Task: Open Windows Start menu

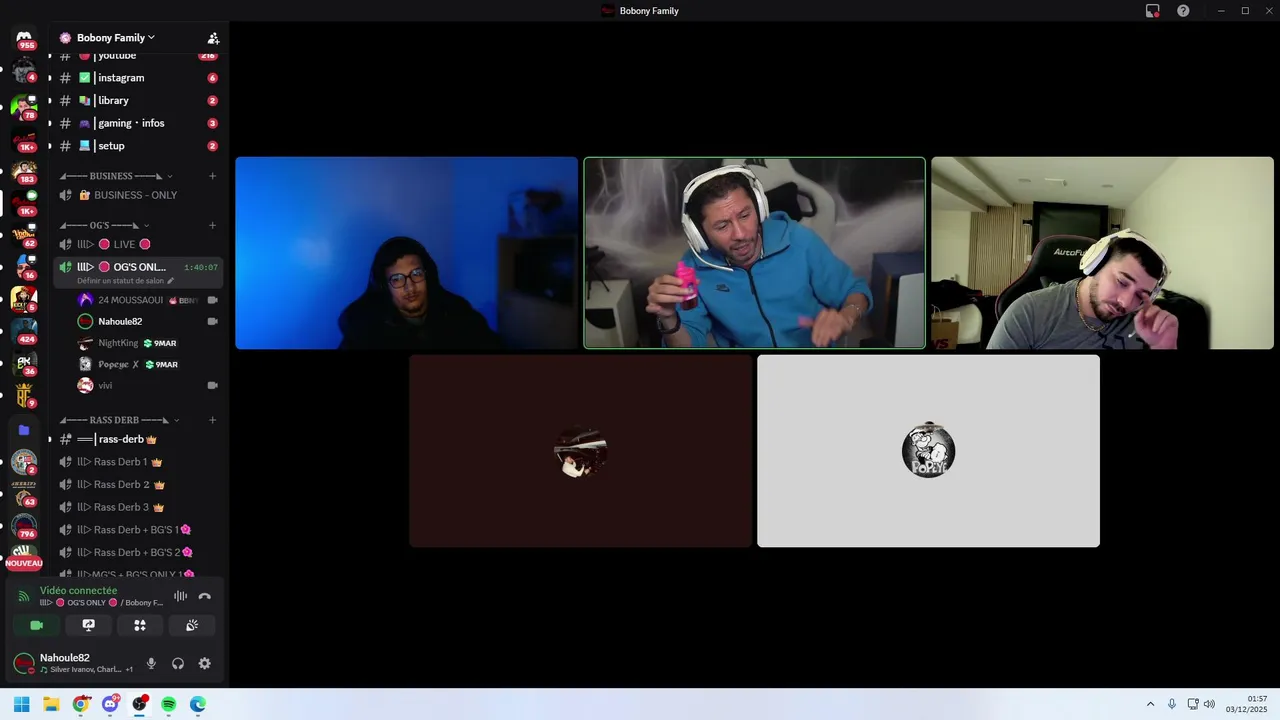Action: [21, 704]
